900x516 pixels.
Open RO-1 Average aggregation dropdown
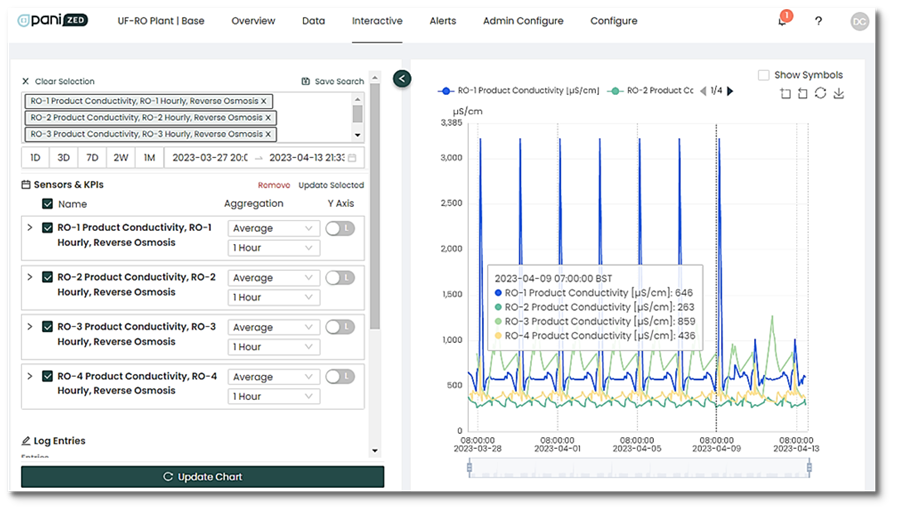click(273, 229)
